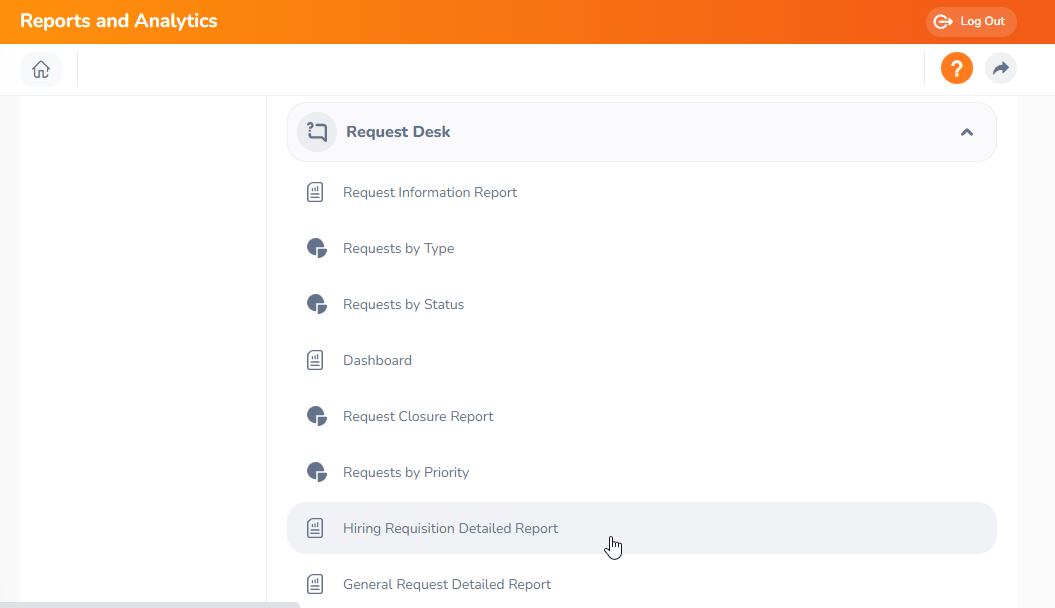Click the Request Desk section icon

[x=317, y=132]
